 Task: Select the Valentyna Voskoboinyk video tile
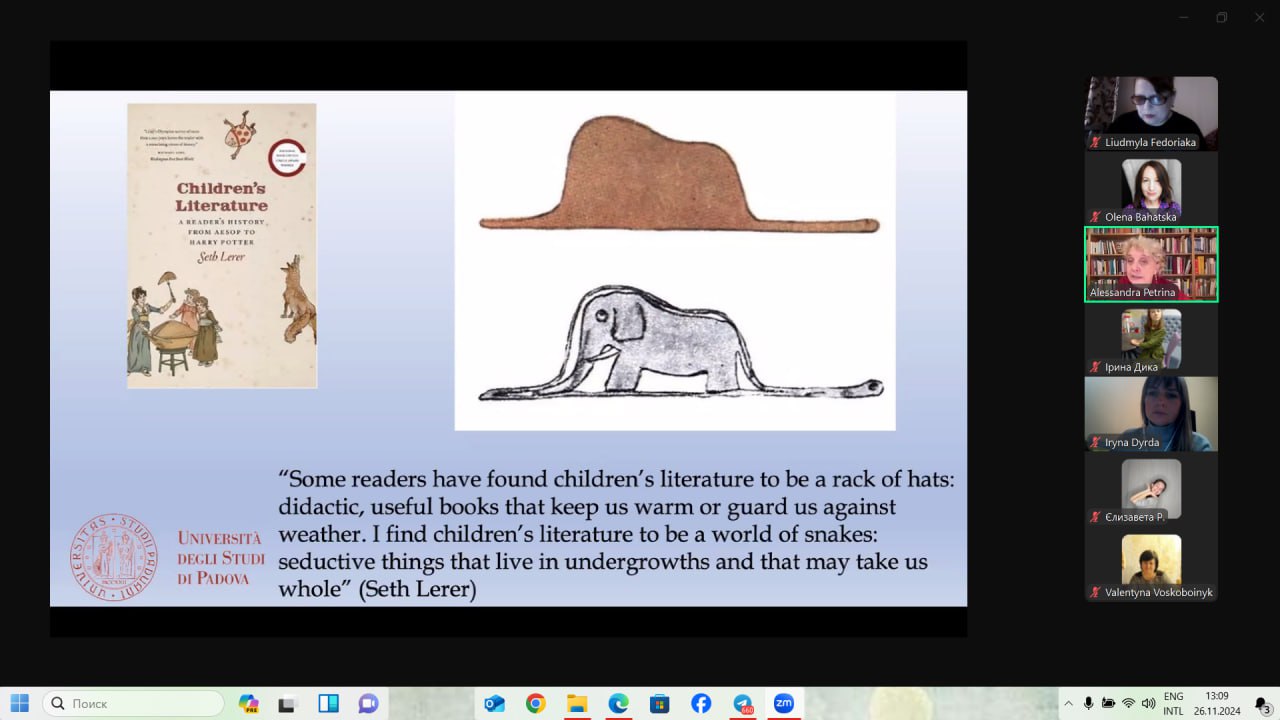(1151, 566)
